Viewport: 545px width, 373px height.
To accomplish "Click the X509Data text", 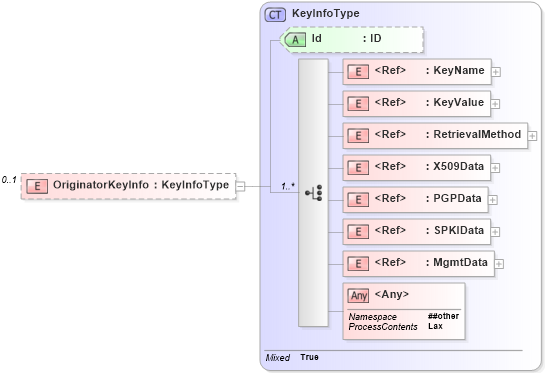I will point(458,166).
